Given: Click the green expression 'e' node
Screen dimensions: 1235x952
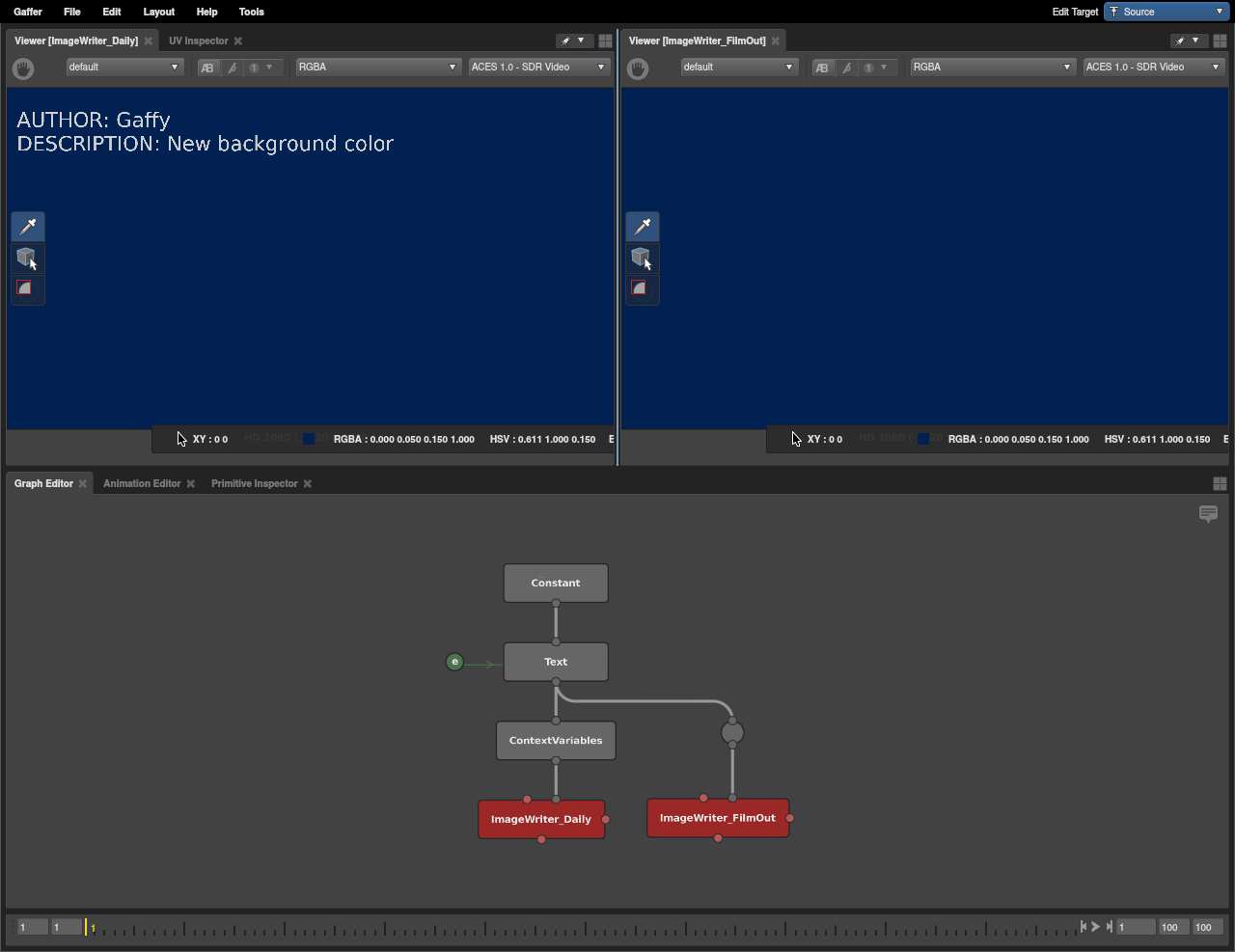Looking at the screenshot, I should (454, 662).
